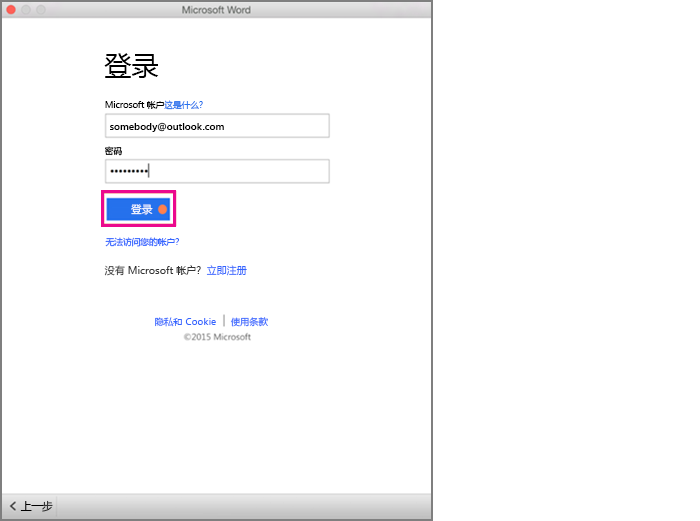Maximize the window with the green button
The width and height of the screenshot is (700, 521).
[x=42, y=10]
